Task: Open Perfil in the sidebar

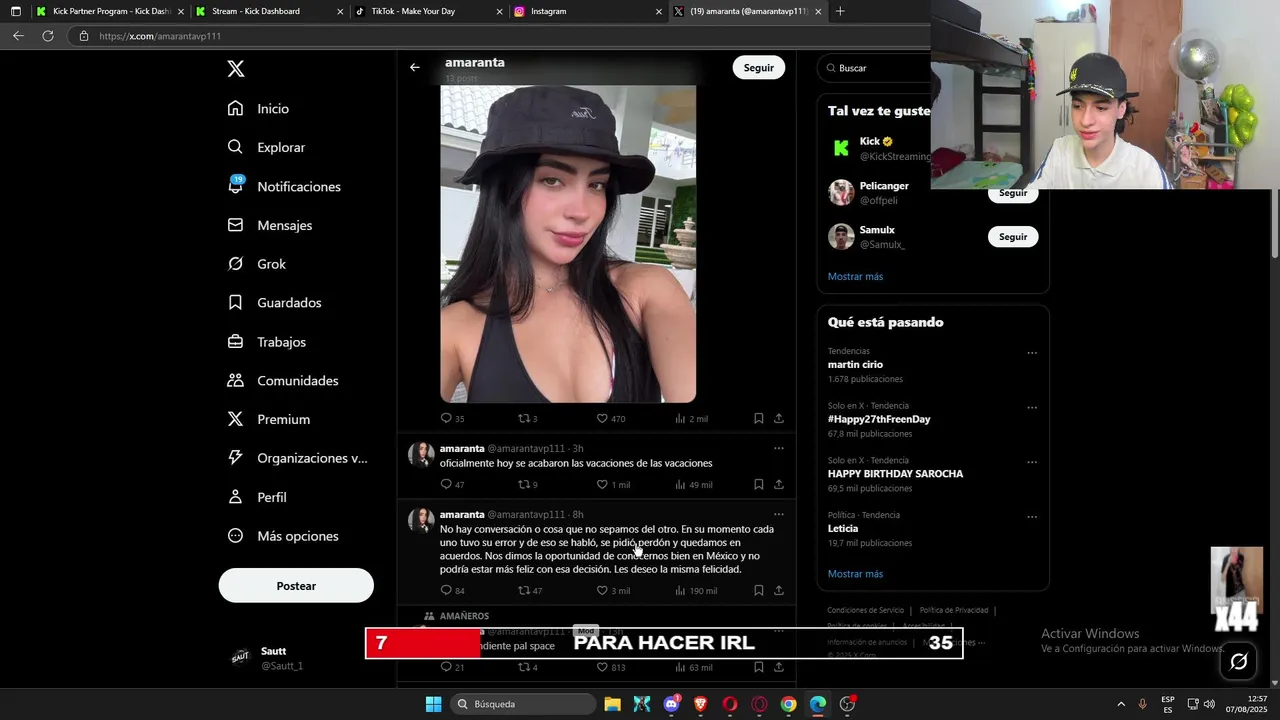Action: pyautogui.click(x=256, y=497)
